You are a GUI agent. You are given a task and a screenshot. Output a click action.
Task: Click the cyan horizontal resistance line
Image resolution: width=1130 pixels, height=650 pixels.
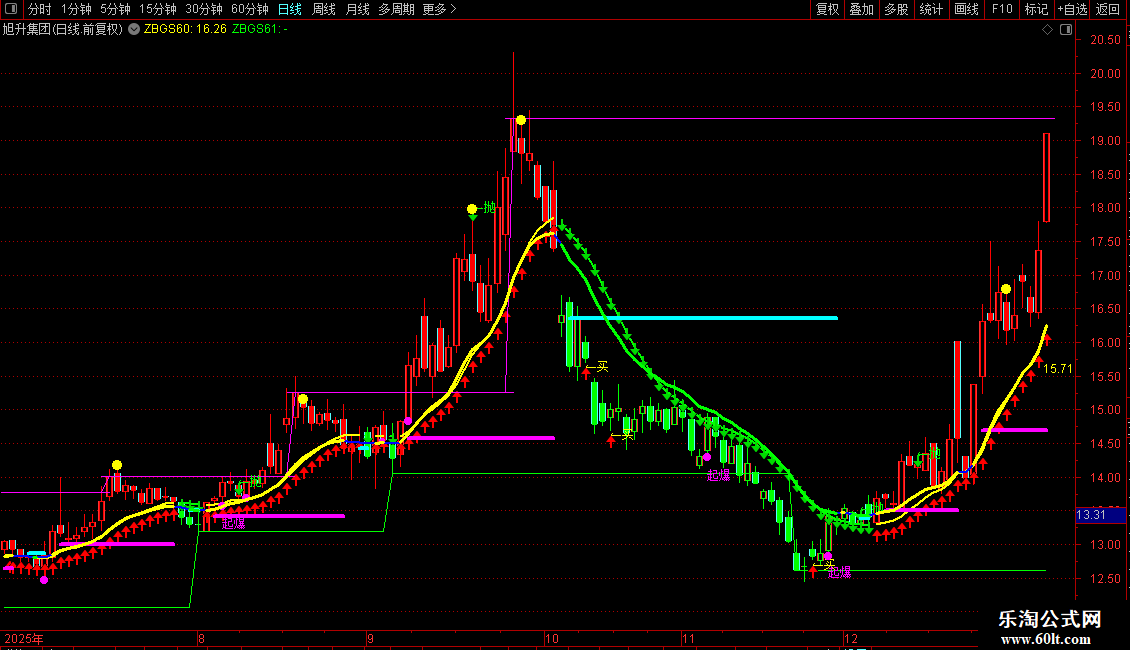click(x=703, y=318)
